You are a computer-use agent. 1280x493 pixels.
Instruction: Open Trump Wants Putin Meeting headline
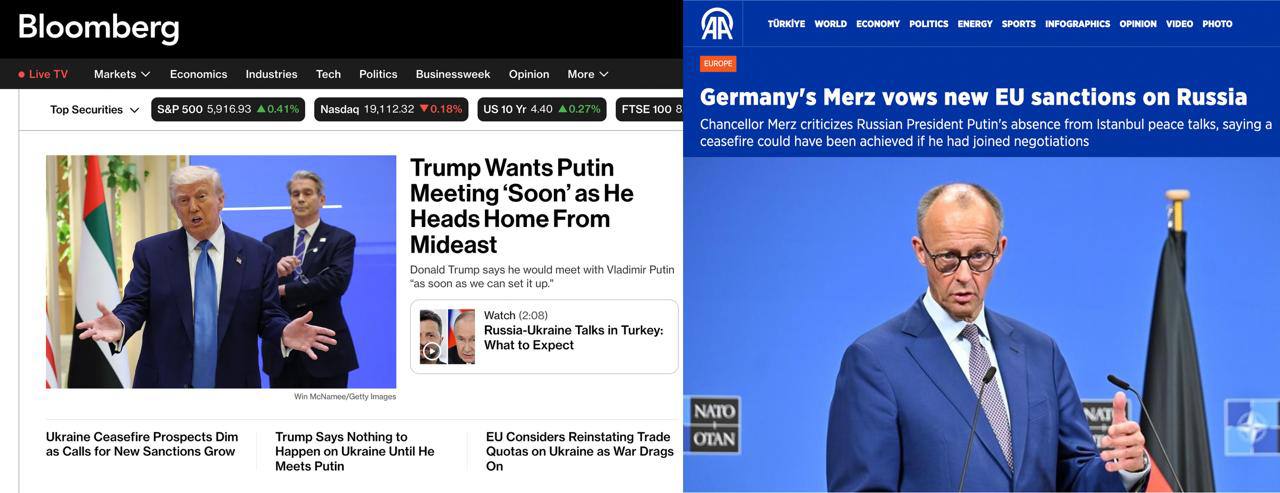[x=522, y=206]
